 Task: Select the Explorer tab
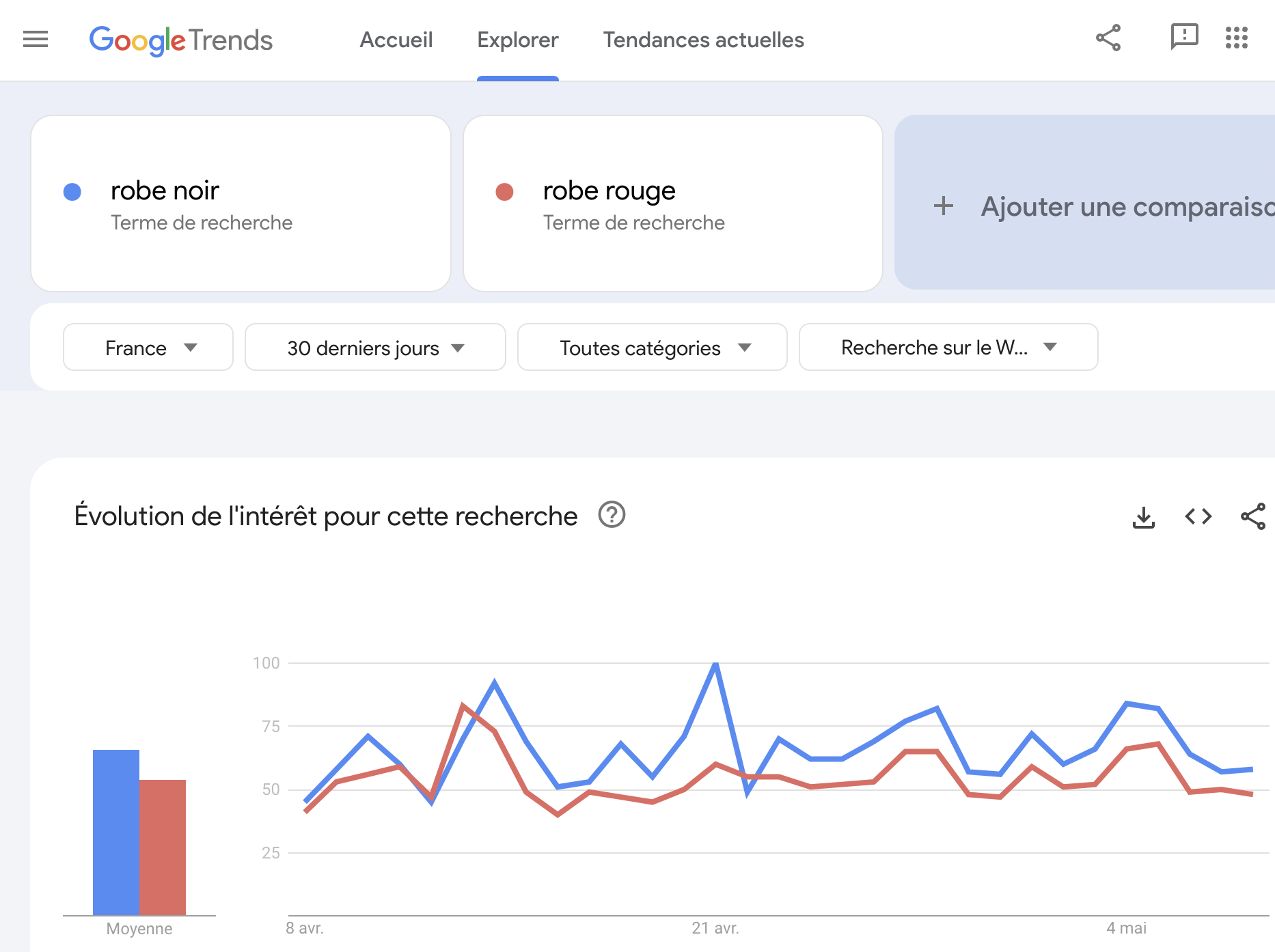(x=517, y=40)
